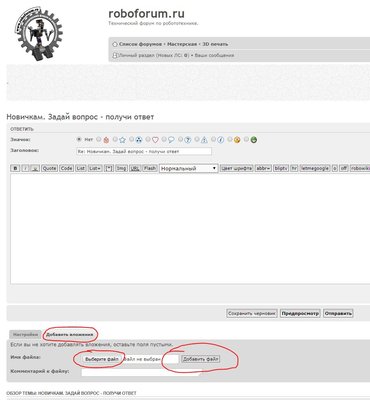Select the star topic icon radio
This screenshot has width=370, height=400.
point(115,139)
